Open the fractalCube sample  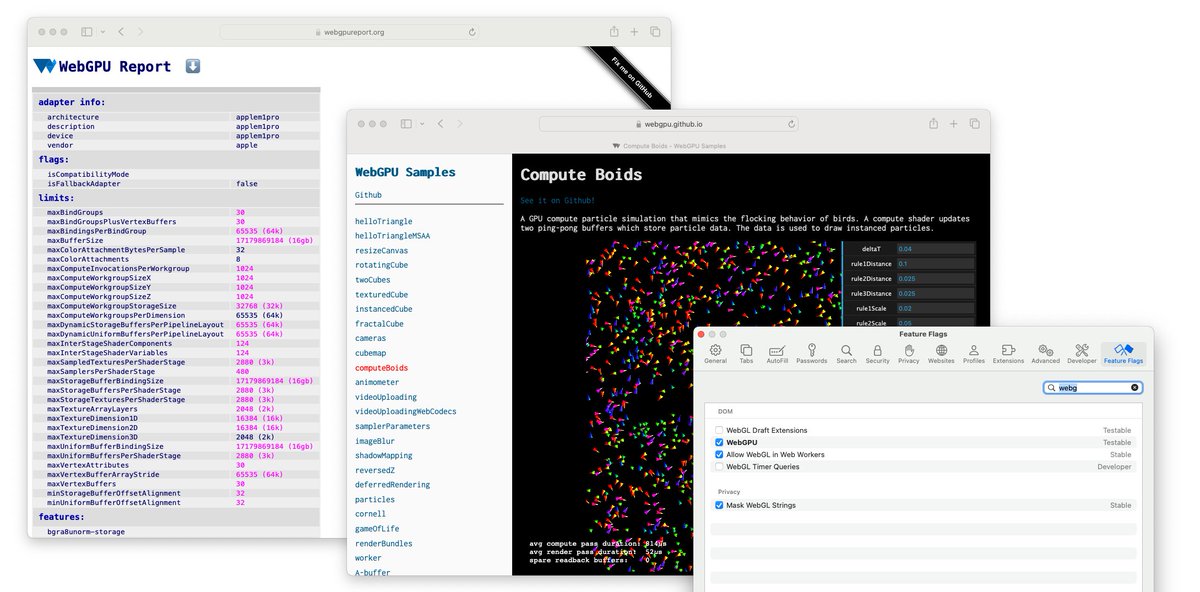(x=379, y=324)
